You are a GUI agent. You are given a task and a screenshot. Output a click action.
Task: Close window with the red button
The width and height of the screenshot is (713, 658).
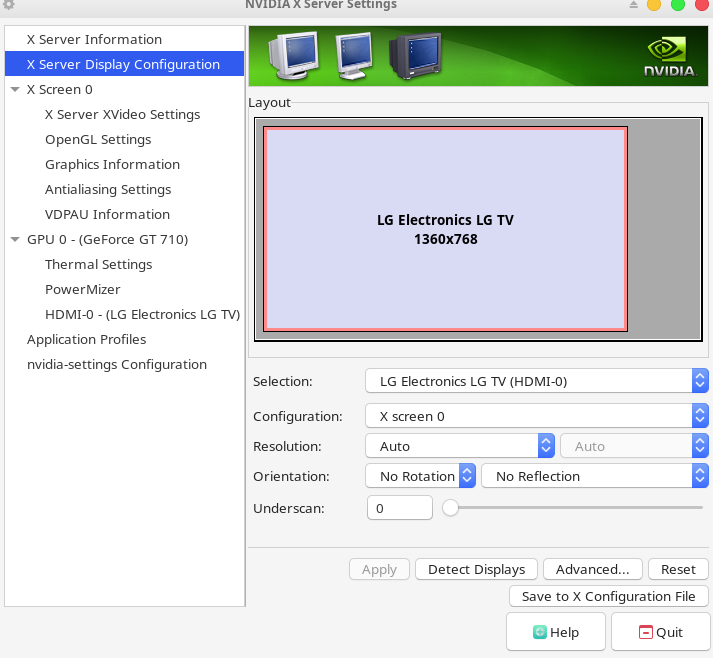(702, 5)
